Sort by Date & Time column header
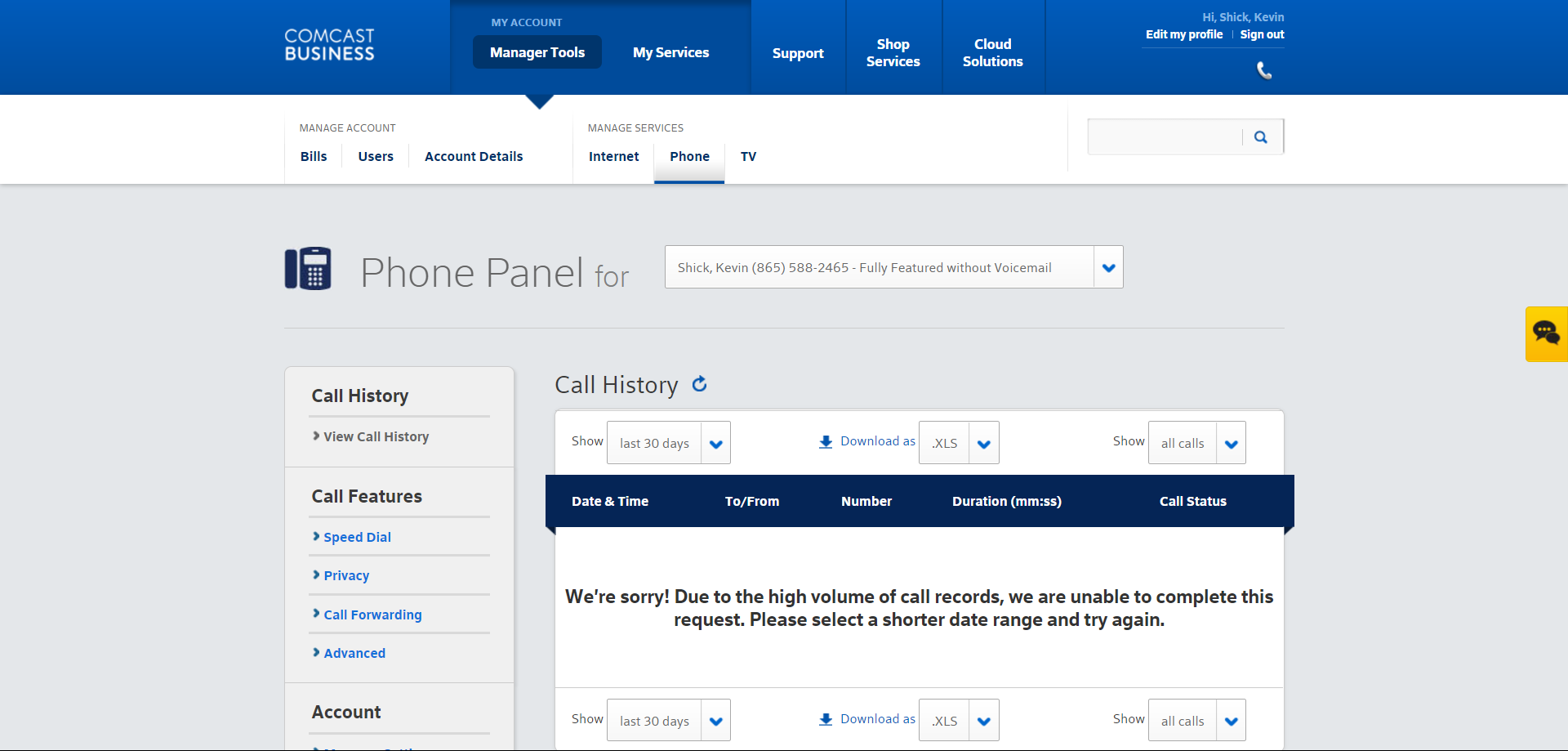 (610, 501)
